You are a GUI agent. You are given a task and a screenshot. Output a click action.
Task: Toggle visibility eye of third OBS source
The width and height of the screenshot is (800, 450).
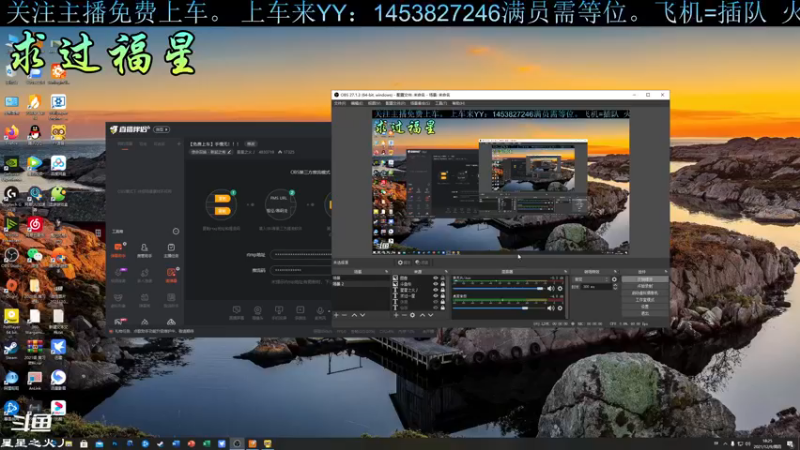[x=436, y=290]
